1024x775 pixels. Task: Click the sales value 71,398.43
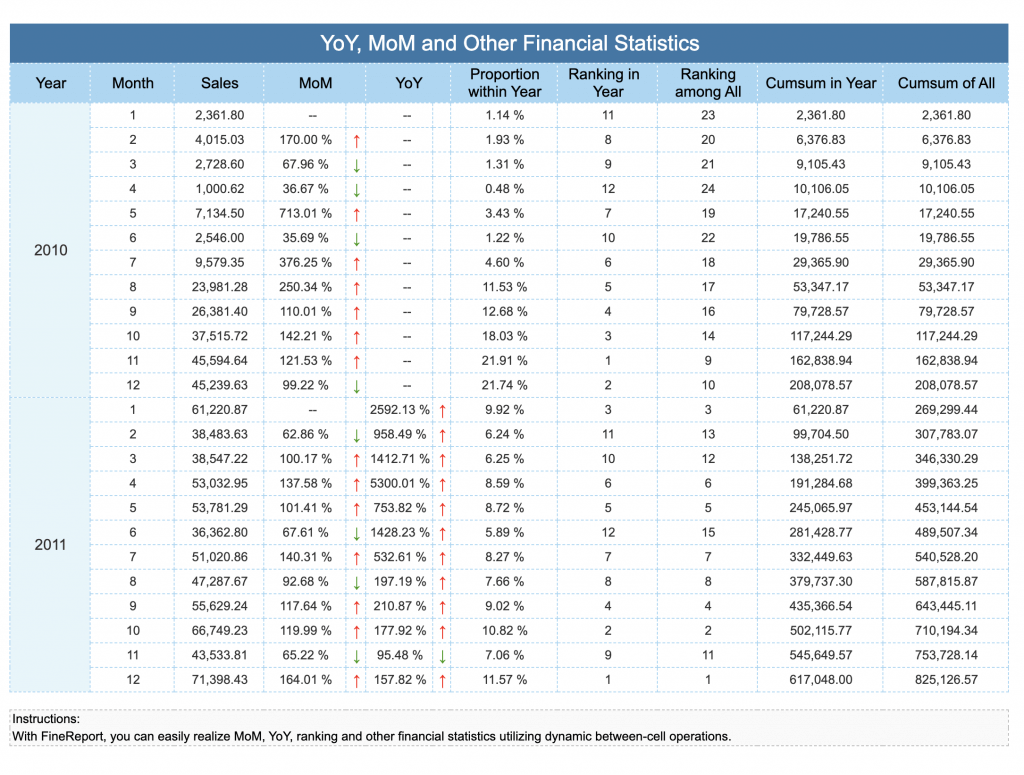click(x=219, y=680)
